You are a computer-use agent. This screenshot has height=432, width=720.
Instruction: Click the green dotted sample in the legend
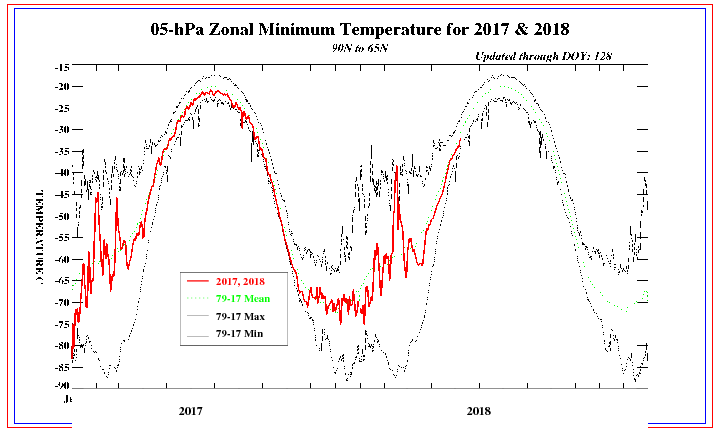(x=197, y=298)
